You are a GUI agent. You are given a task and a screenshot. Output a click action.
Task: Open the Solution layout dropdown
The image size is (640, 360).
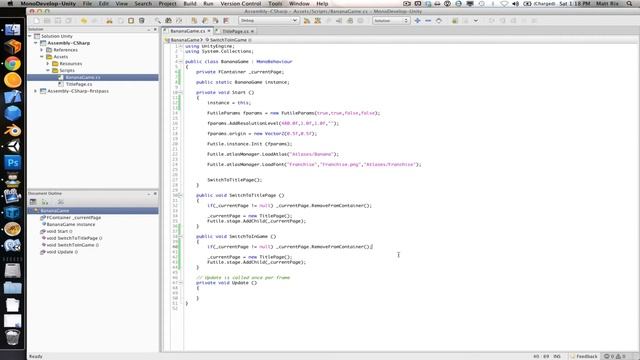pos(391,20)
